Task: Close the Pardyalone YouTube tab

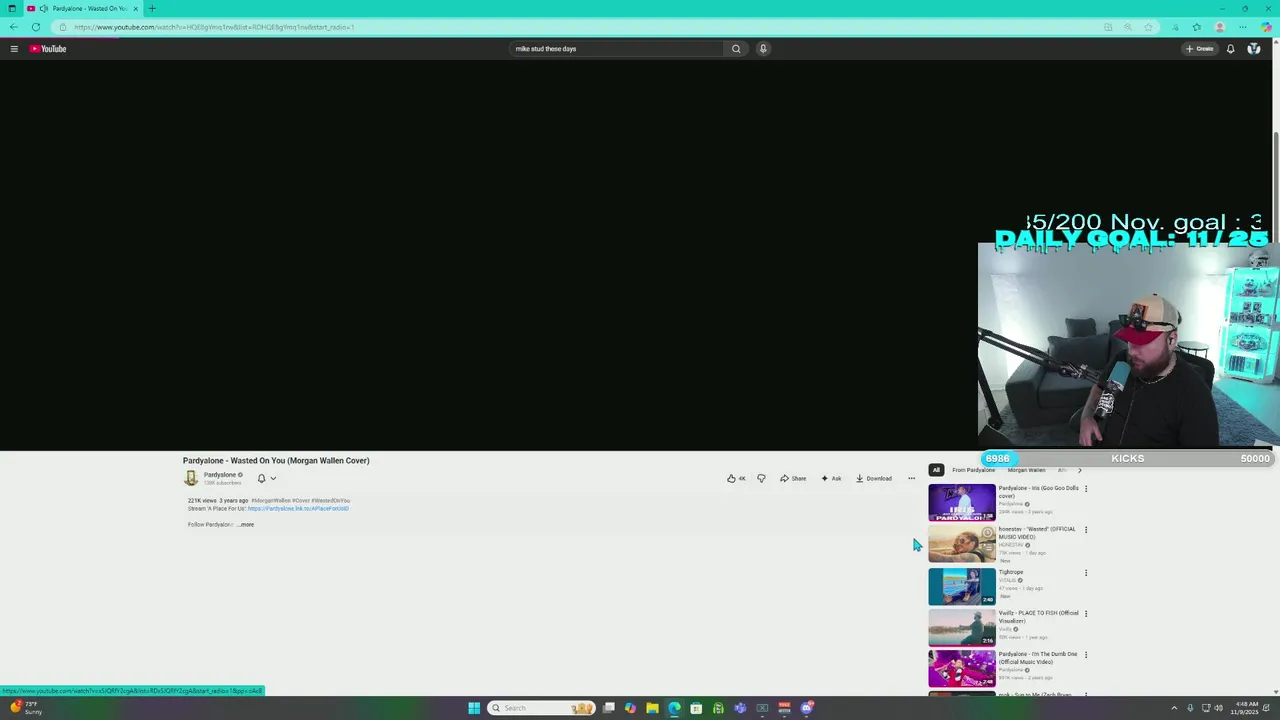Action: coord(135,8)
